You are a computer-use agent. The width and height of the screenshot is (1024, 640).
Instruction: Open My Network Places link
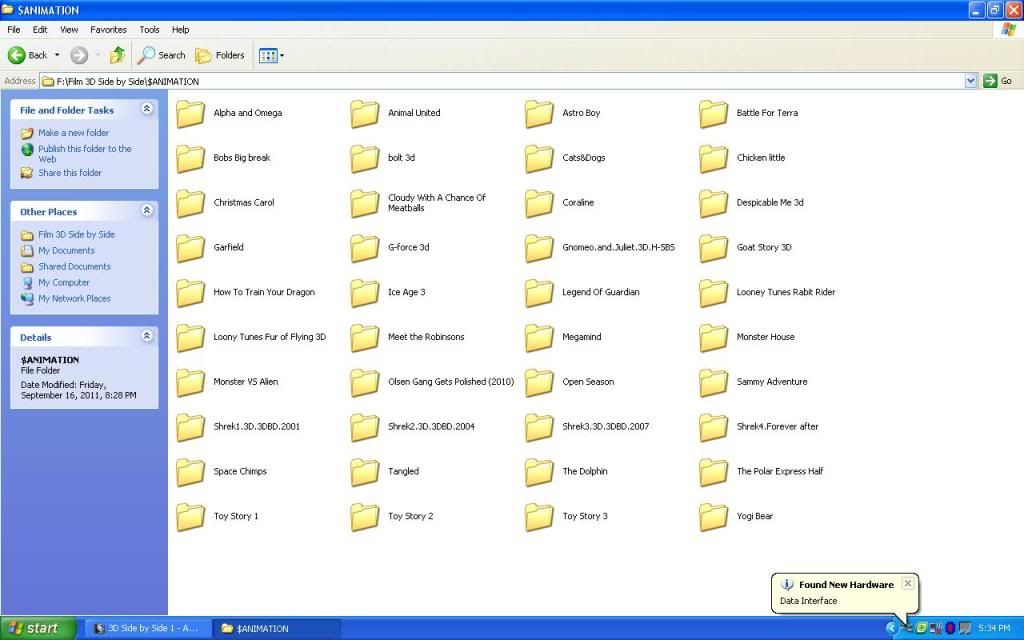[74, 298]
